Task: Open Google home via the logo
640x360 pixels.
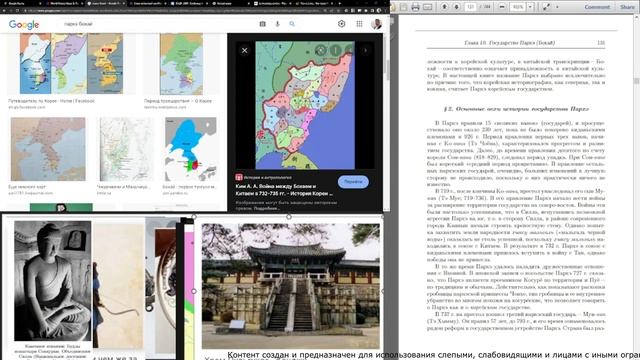Action: tap(24, 24)
